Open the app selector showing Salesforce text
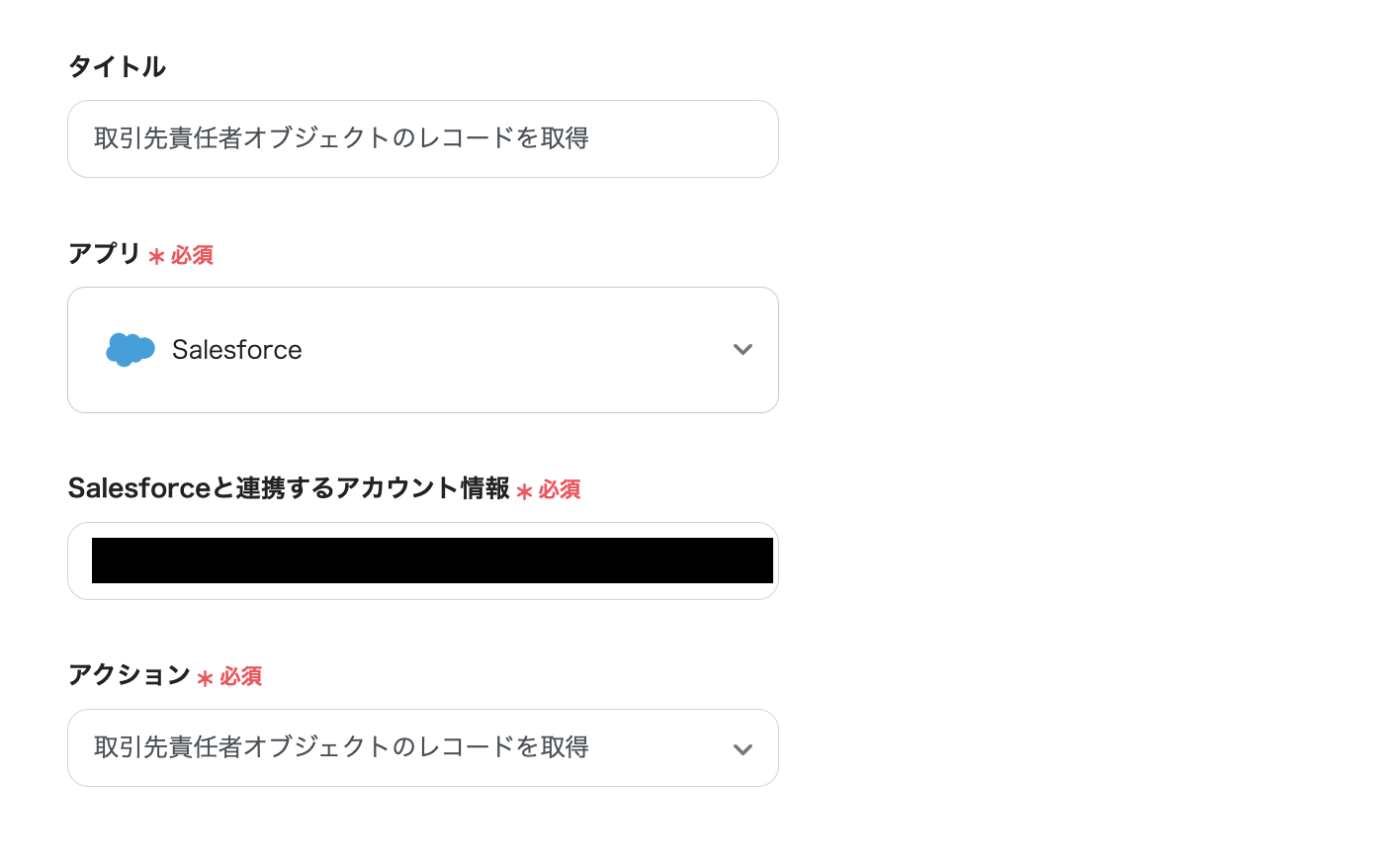Screen dimensions: 1400x866 point(237,350)
